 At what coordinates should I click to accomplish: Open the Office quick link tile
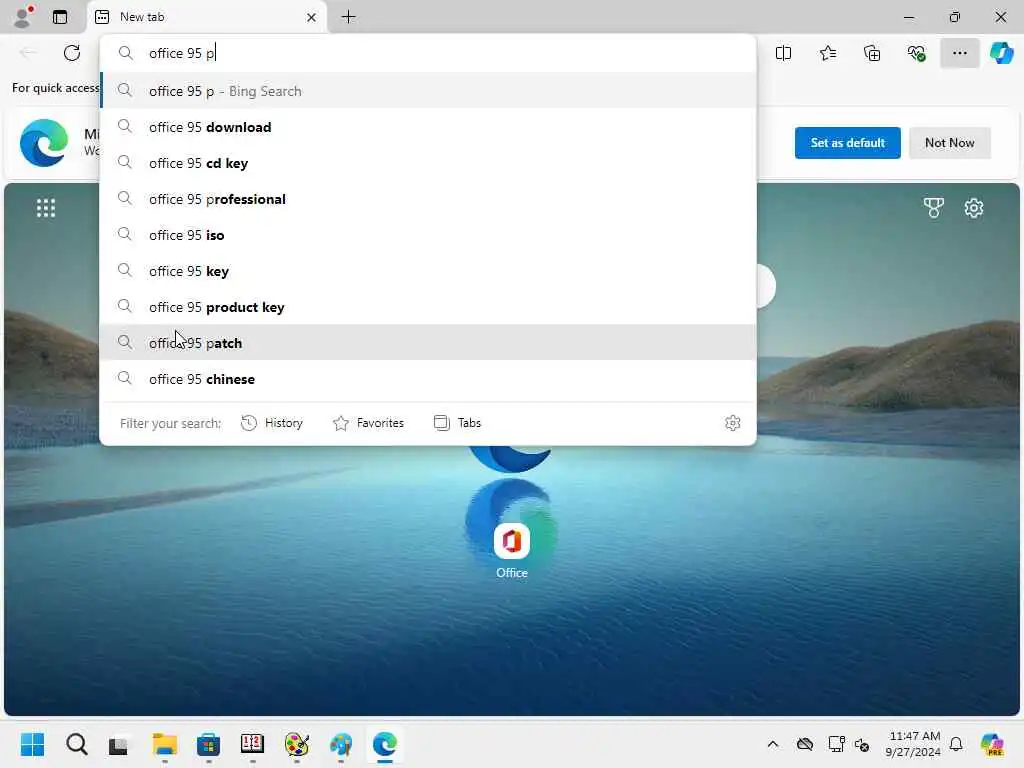pos(511,551)
